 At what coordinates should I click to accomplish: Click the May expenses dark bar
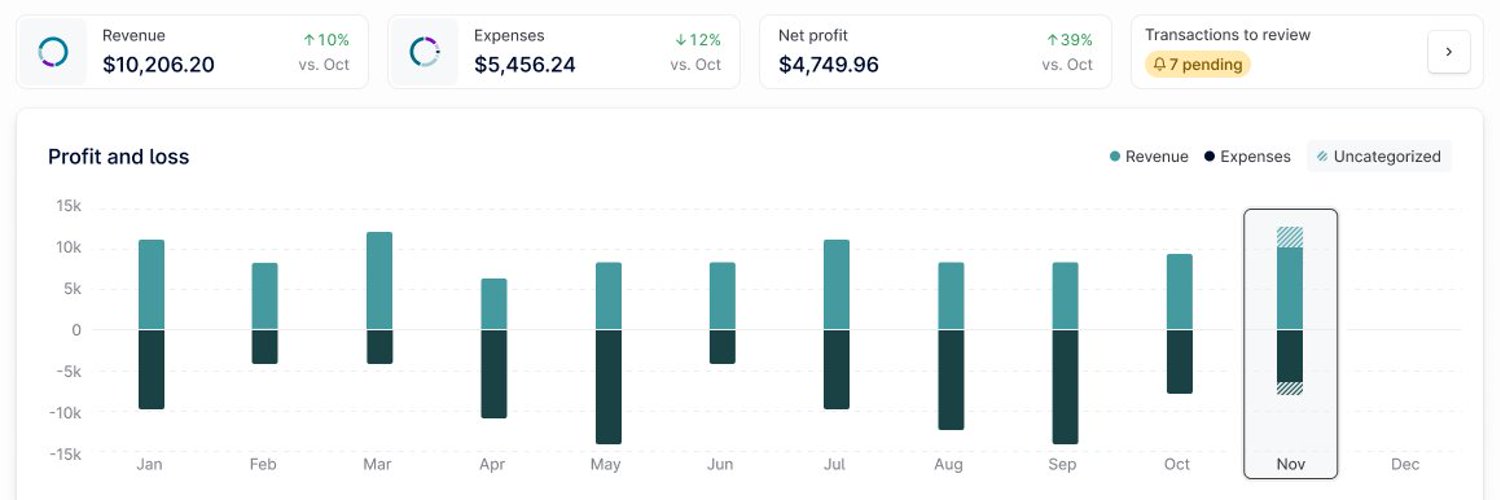[608, 387]
